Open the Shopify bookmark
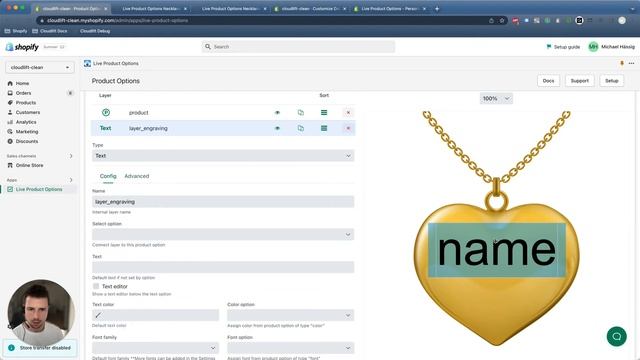 [x=16, y=31]
